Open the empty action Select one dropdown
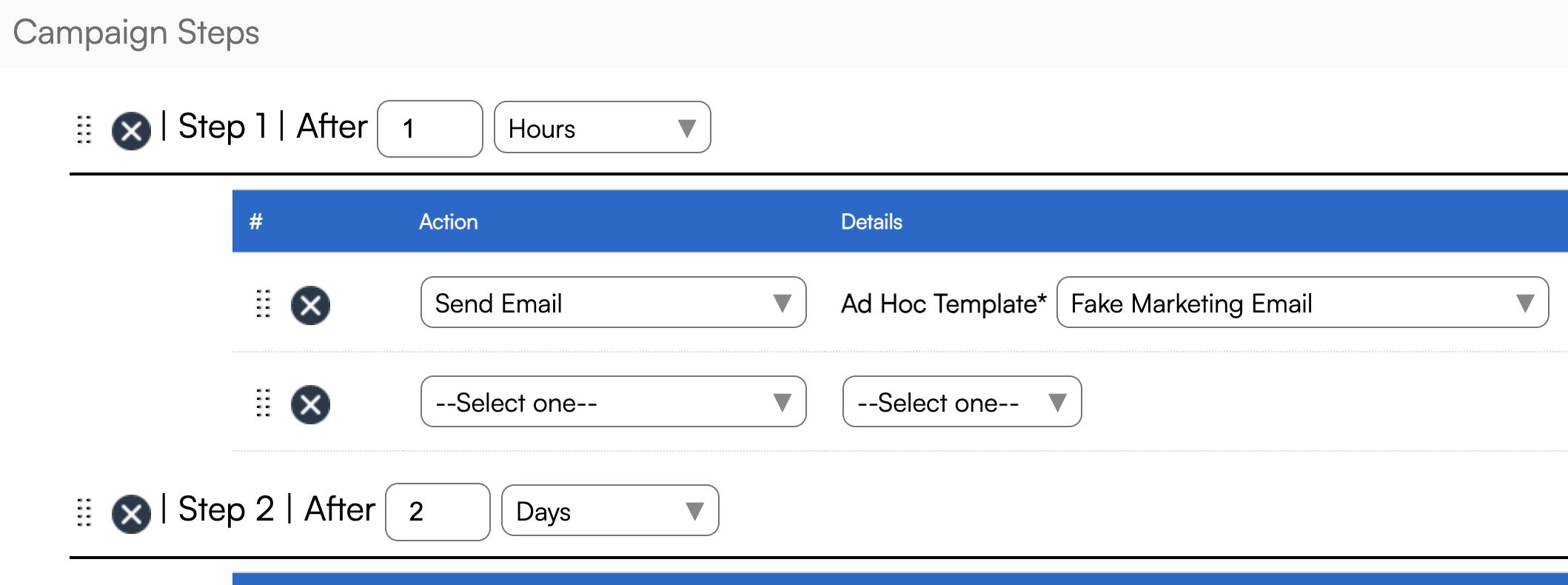 tap(612, 401)
